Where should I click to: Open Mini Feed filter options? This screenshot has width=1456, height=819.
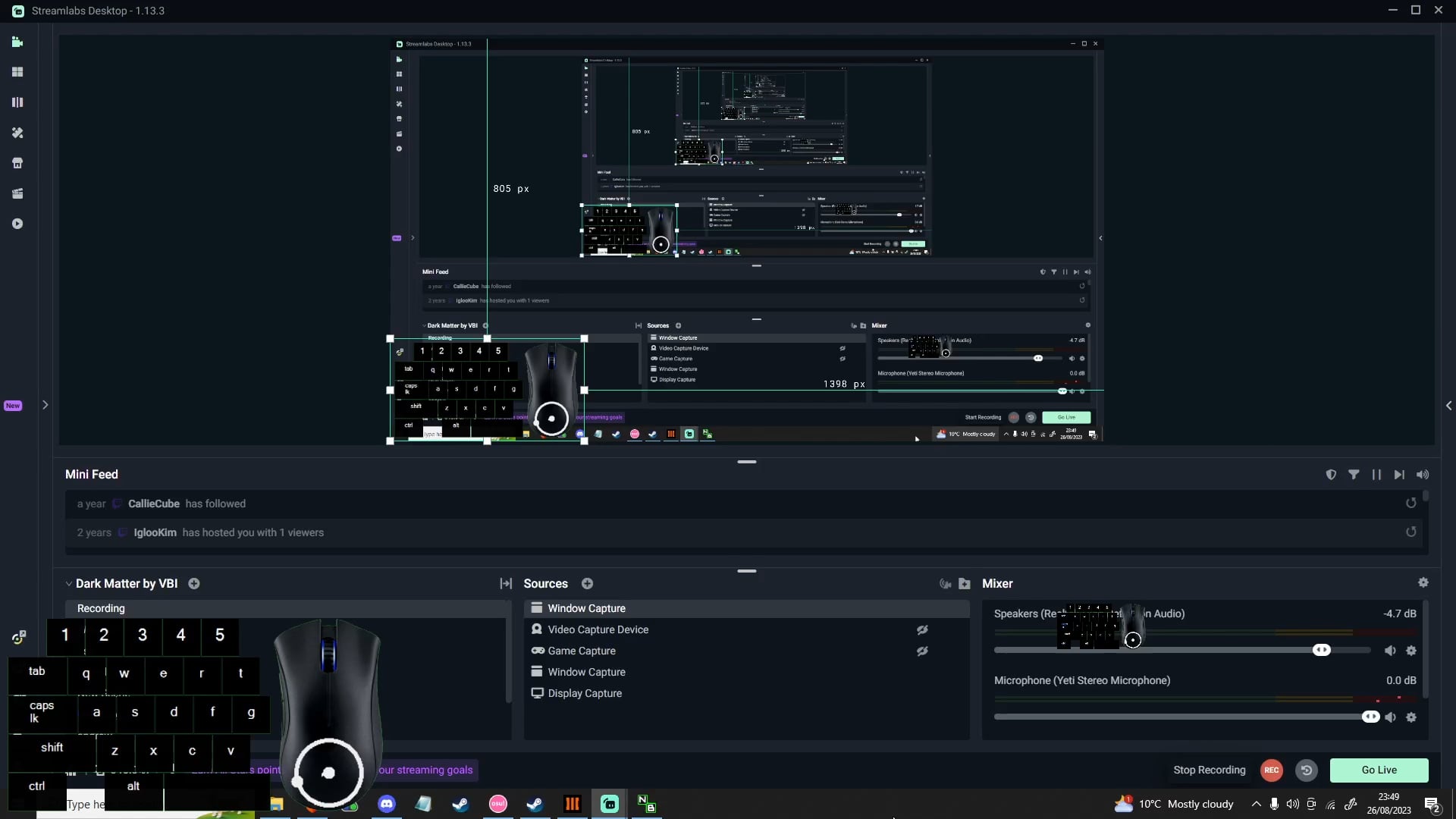pyautogui.click(x=1354, y=475)
